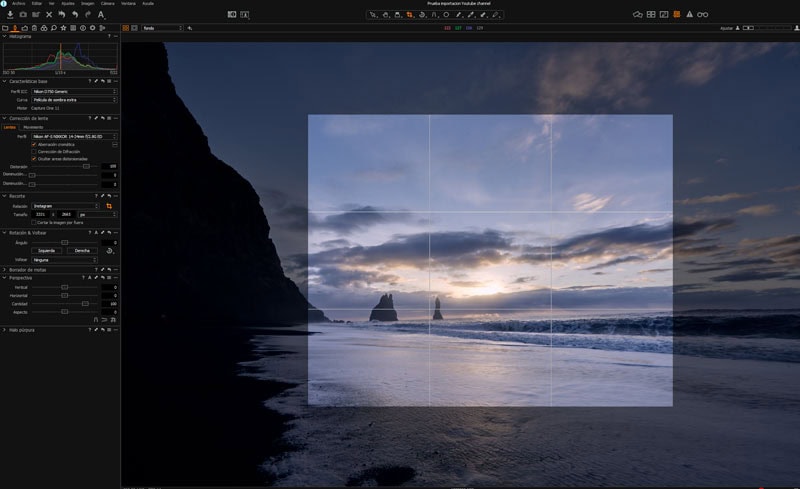The image size is (800, 489).
Task: Click the Derecha rotate button
Action: click(x=83, y=250)
